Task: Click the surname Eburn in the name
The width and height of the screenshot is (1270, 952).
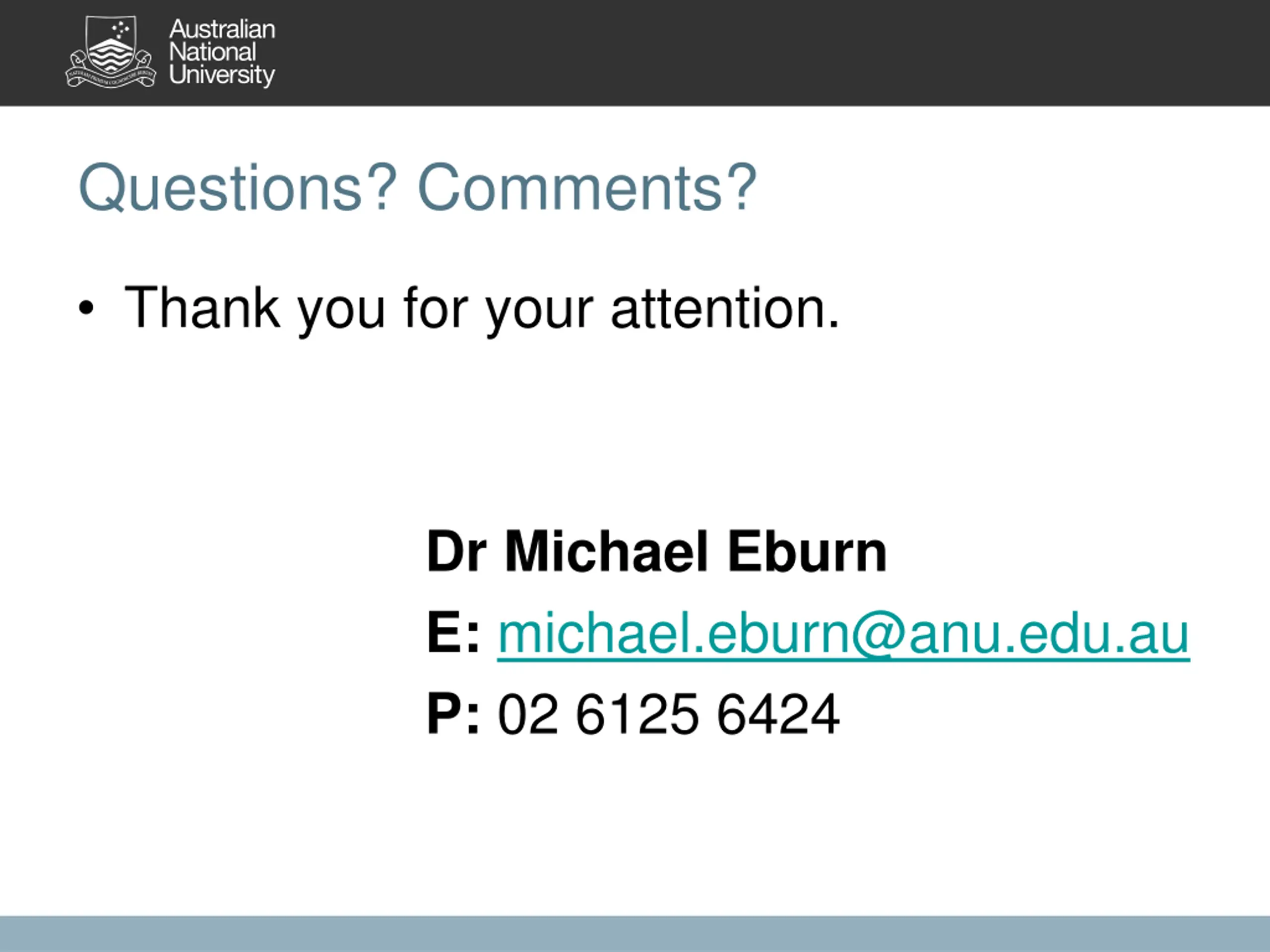Action: tap(807, 551)
